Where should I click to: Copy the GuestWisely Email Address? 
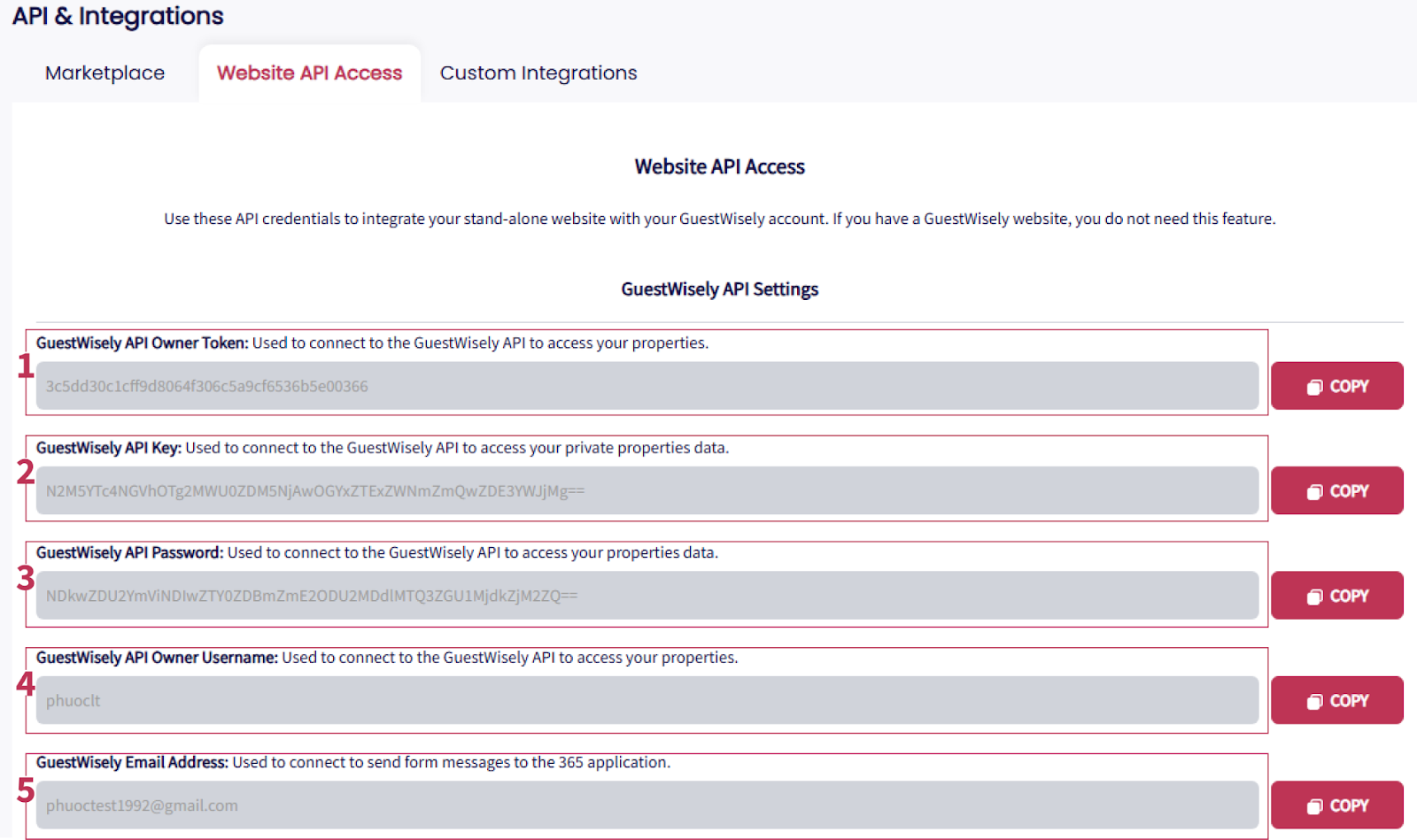pyautogui.click(x=1336, y=805)
